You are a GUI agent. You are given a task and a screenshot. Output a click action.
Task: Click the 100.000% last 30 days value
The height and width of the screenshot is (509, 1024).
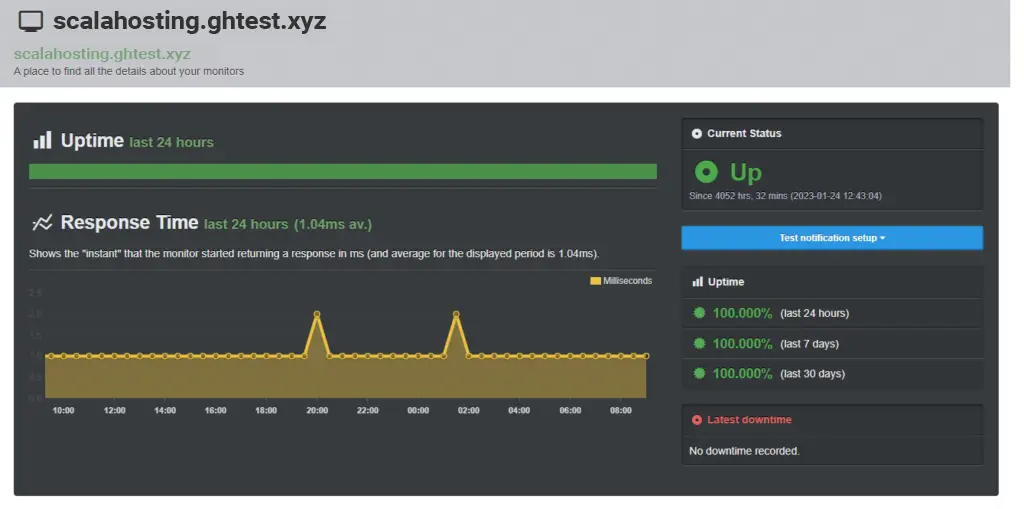coord(742,374)
